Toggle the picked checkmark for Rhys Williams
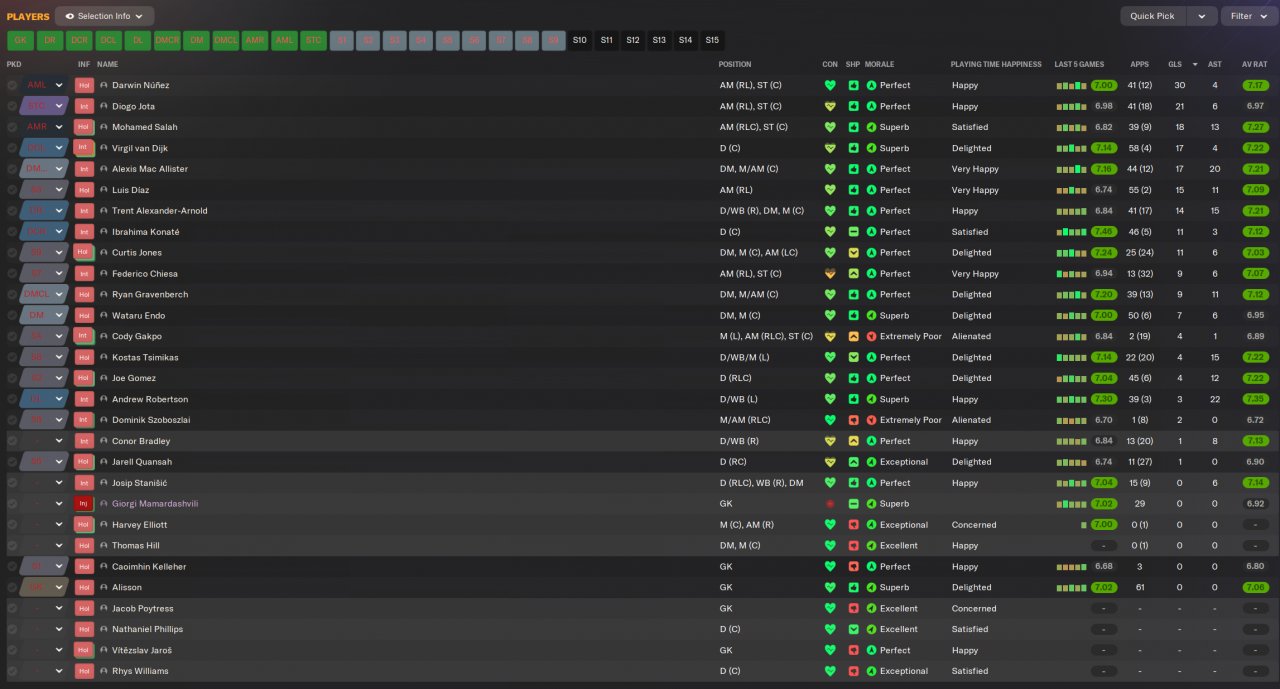Viewport: 1280px width, 689px height. (x=12, y=671)
